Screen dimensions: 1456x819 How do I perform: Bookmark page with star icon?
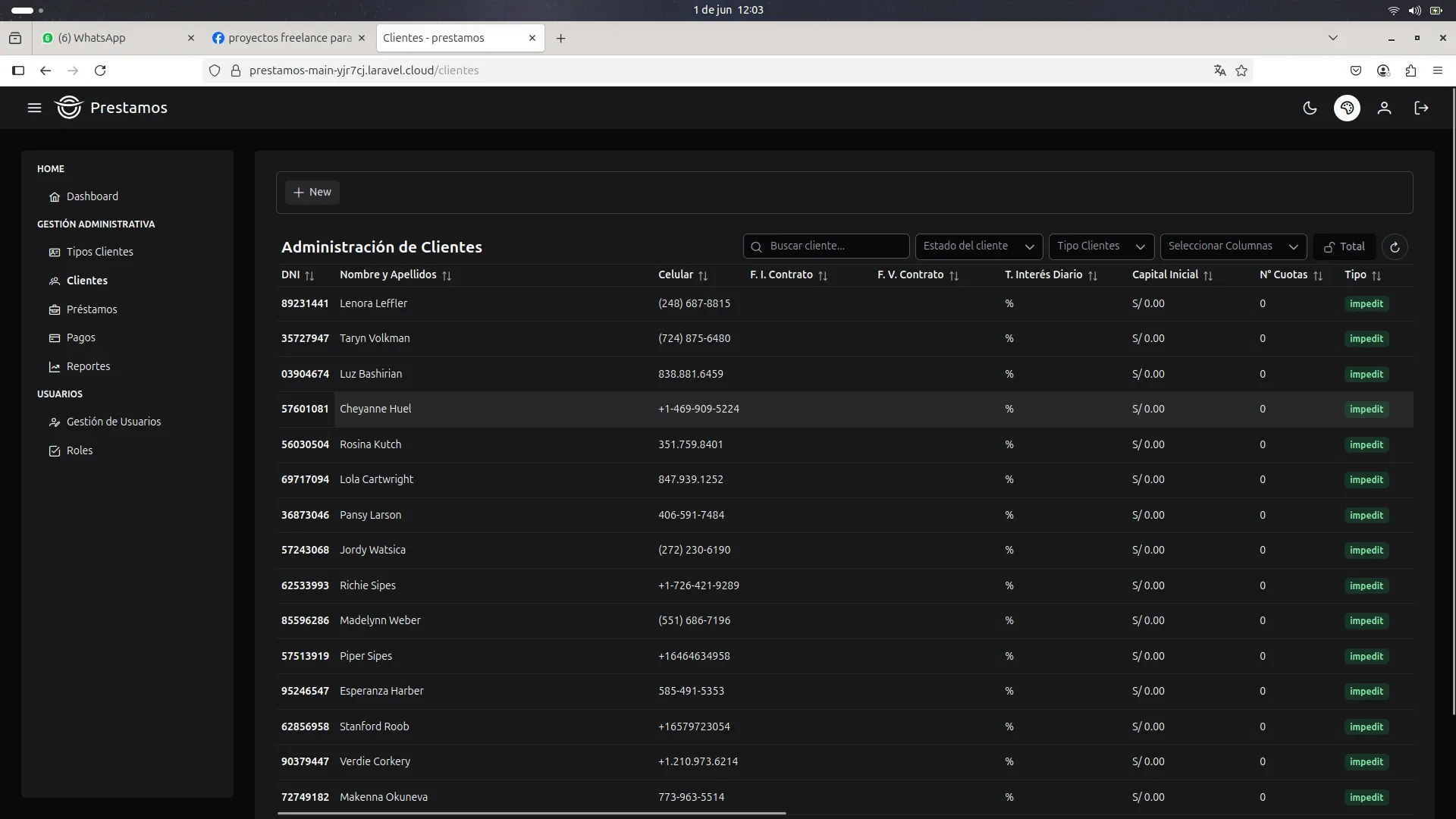pyautogui.click(x=1241, y=71)
